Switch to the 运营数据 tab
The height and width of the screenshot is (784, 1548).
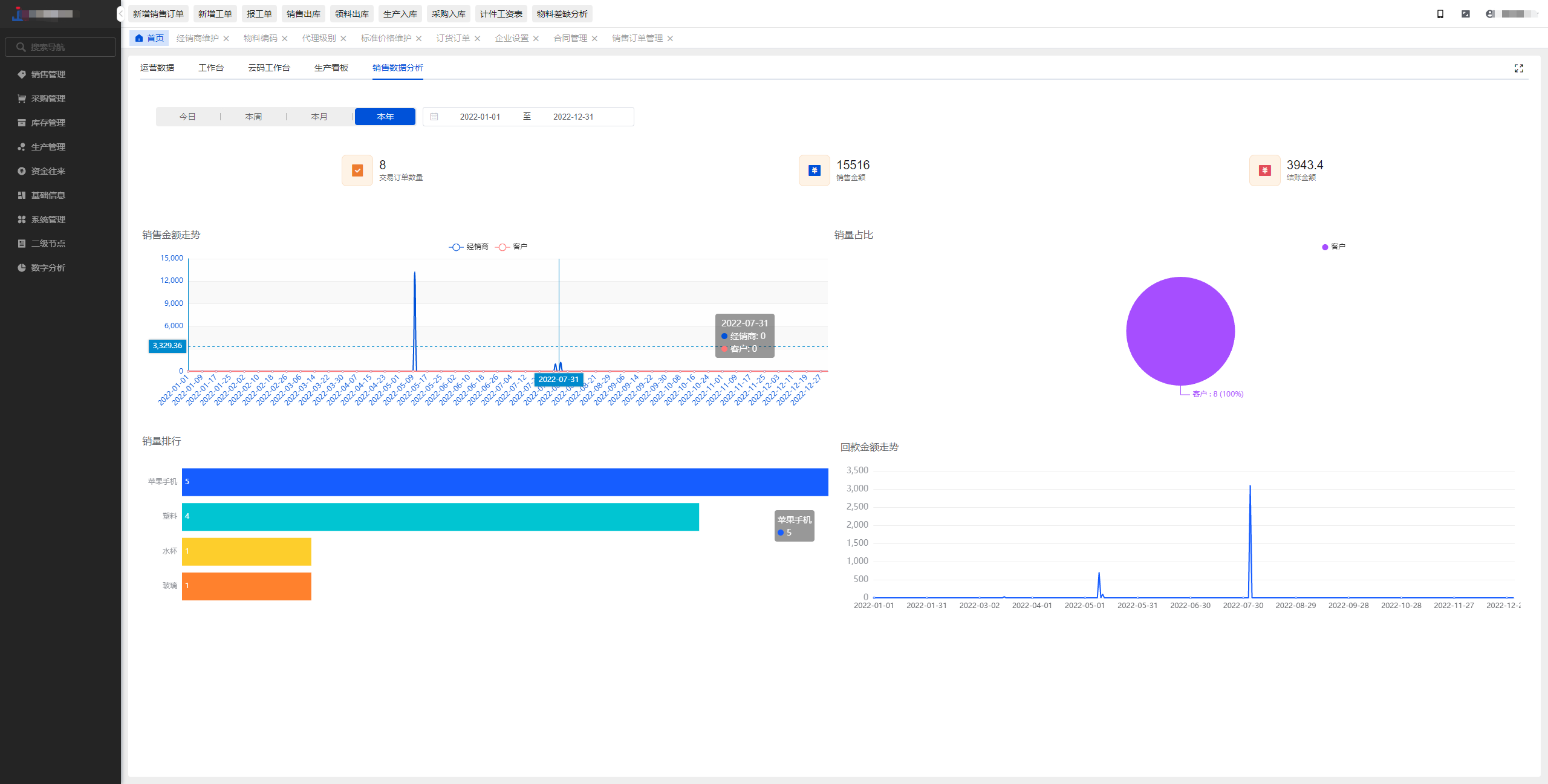[157, 68]
